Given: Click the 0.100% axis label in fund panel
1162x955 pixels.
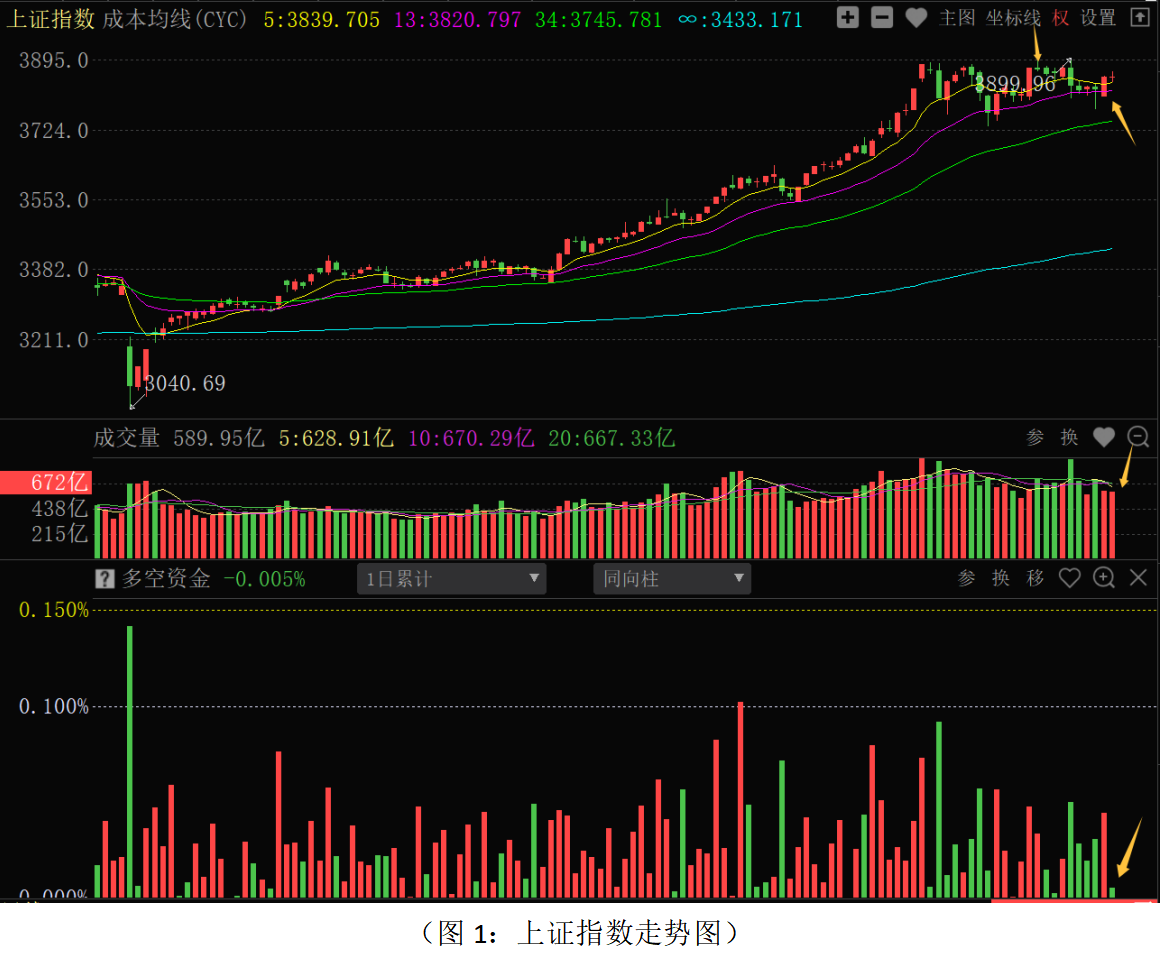Looking at the screenshot, I should pos(53,706).
